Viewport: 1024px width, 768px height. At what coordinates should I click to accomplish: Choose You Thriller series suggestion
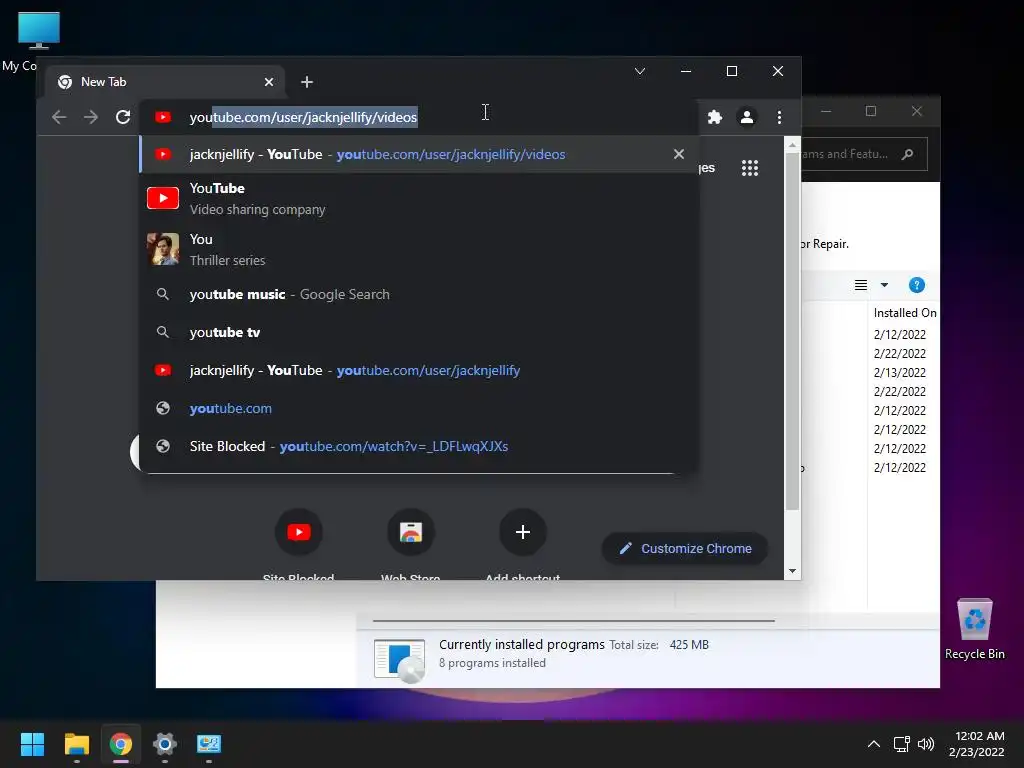(x=419, y=249)
